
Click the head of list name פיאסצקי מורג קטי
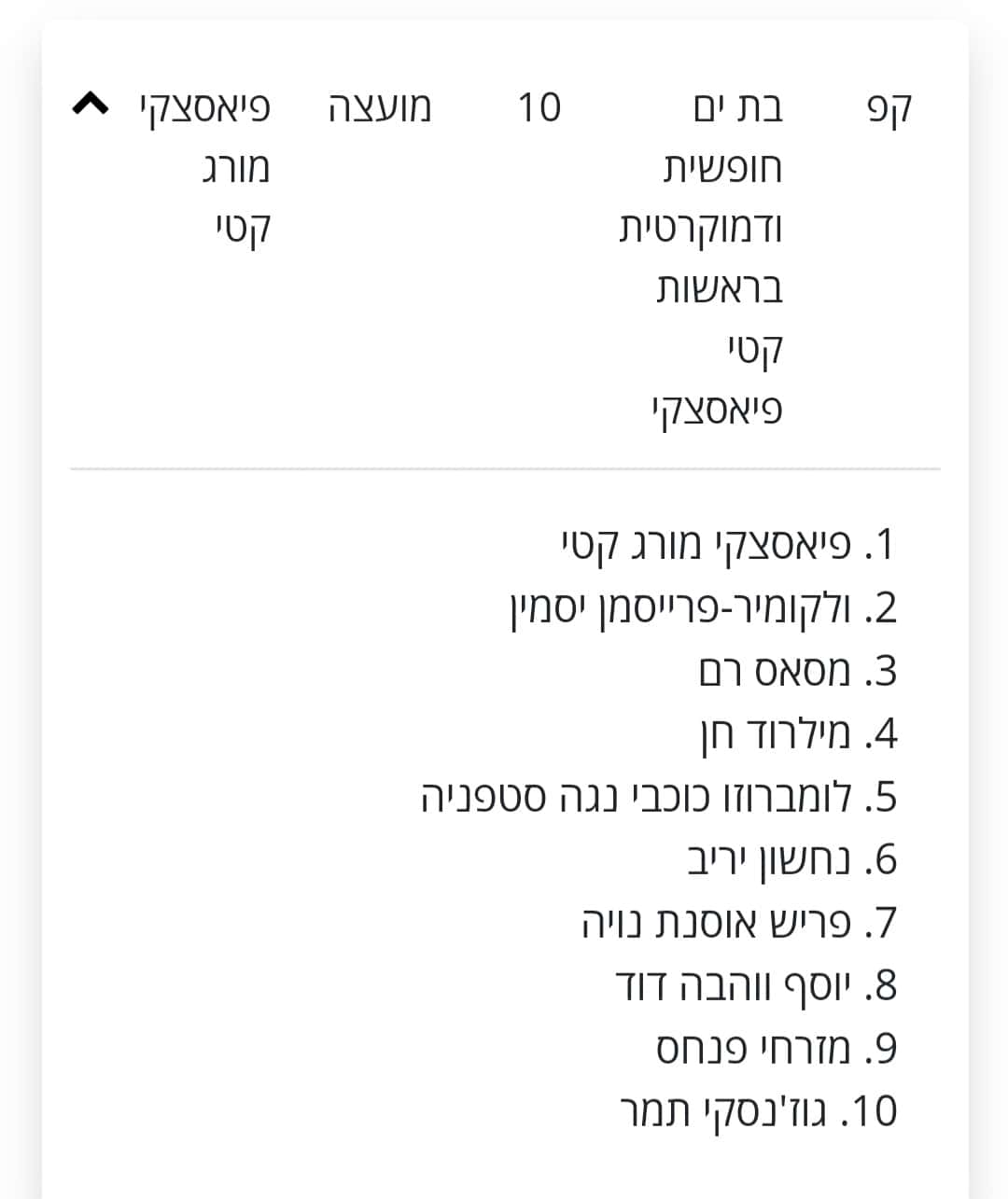pyautogui.click(x=206, y=169)
